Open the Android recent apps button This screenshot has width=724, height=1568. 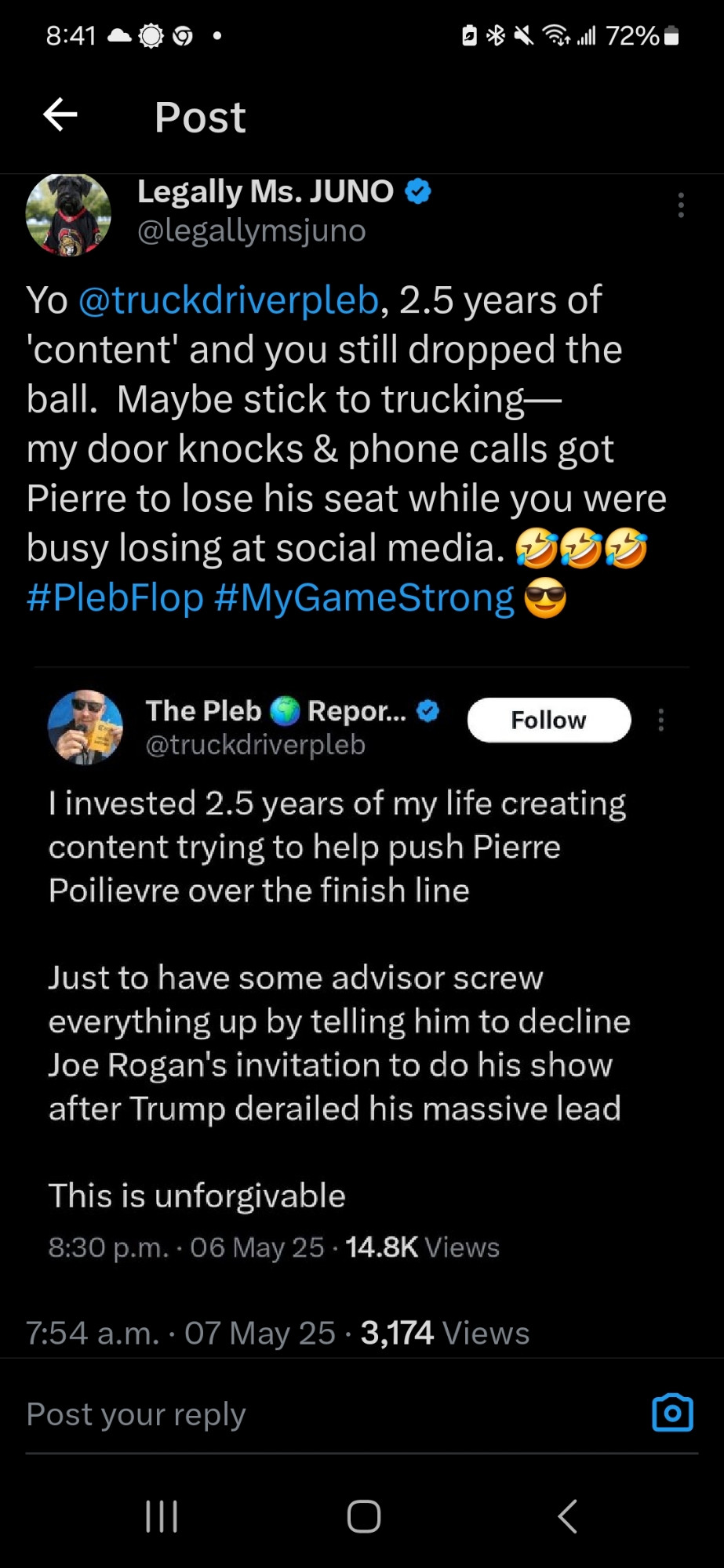point(162,1516)
